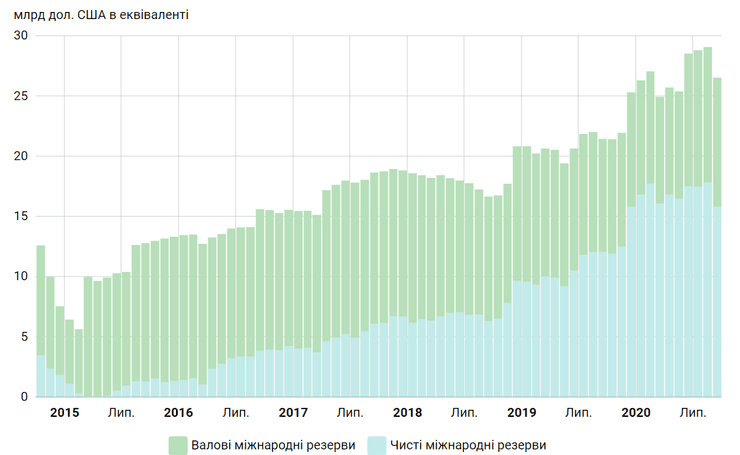Screen dimensions: 740x455
Task: Click the 15 value on the y-axis
Action: tap(20, 216)
